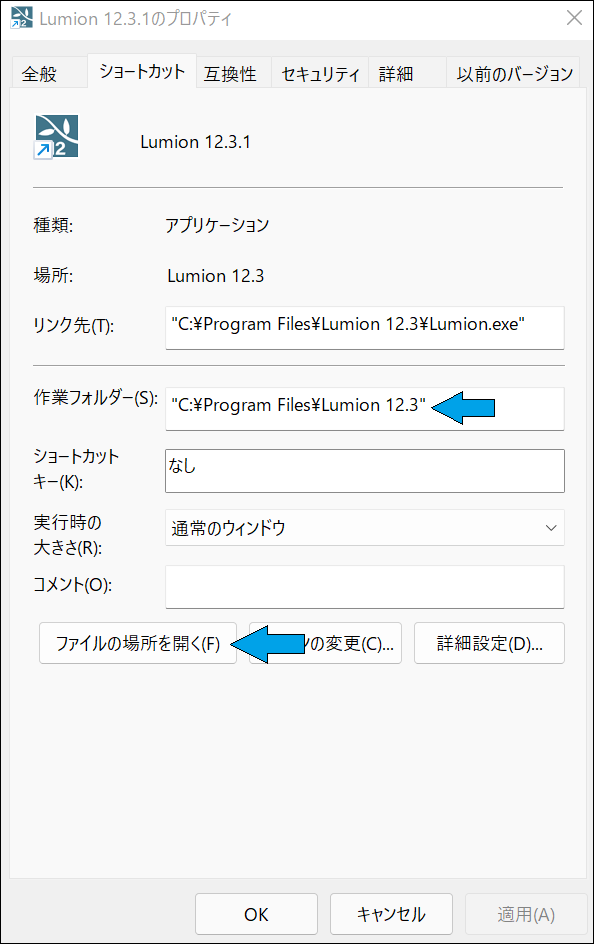The height and width of the screenshot is (944, 594).
Task: Open the 以前のバージョン tab
Action: (513, 73)
